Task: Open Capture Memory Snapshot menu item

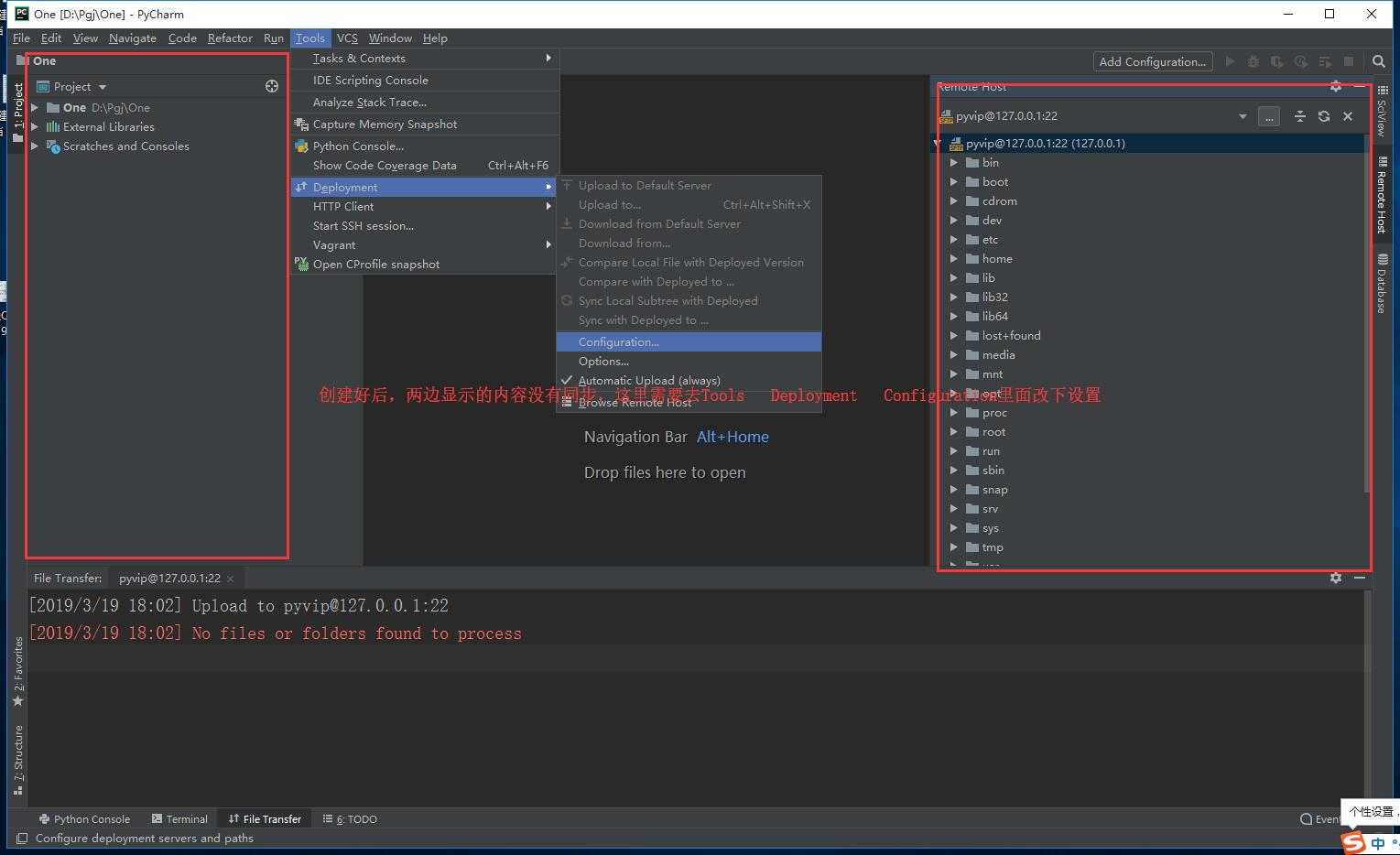Action: [x=424, y=124]
